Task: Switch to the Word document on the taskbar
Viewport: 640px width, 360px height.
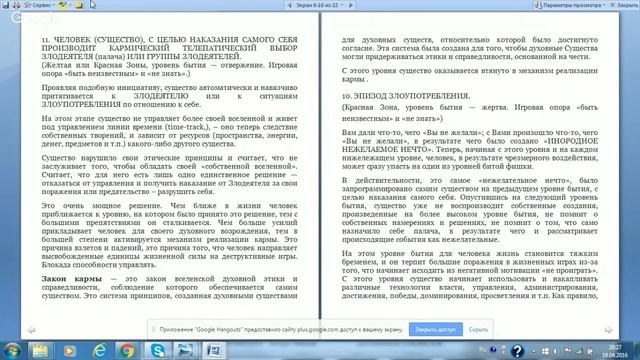Action: [x=214, y=351]
